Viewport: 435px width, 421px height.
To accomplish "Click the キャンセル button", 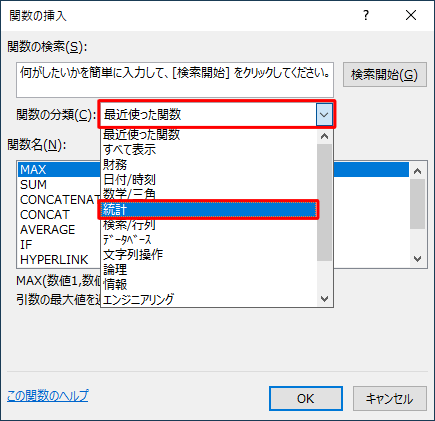I will pos(390,399).
